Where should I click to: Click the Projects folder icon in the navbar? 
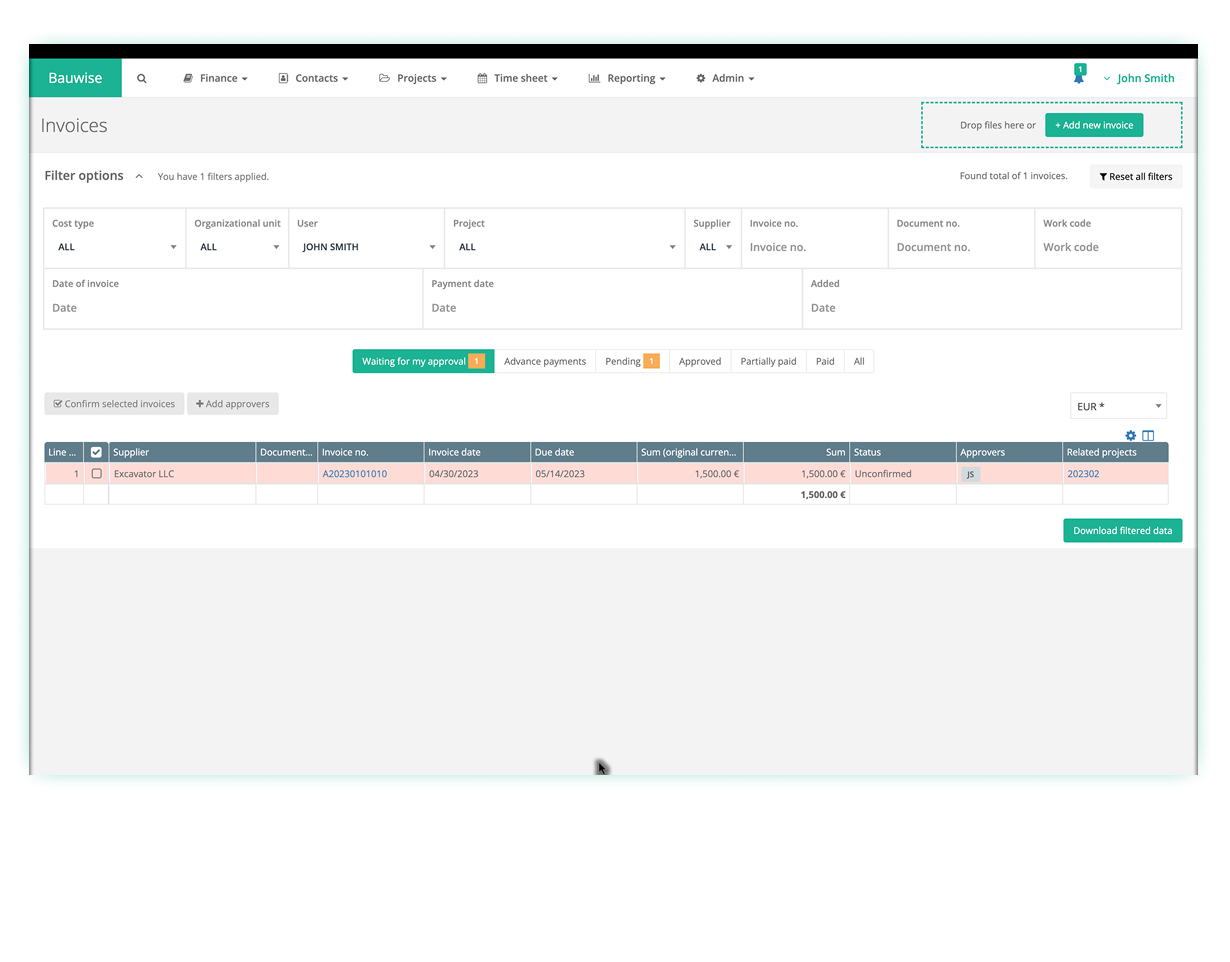coord(383,77)
